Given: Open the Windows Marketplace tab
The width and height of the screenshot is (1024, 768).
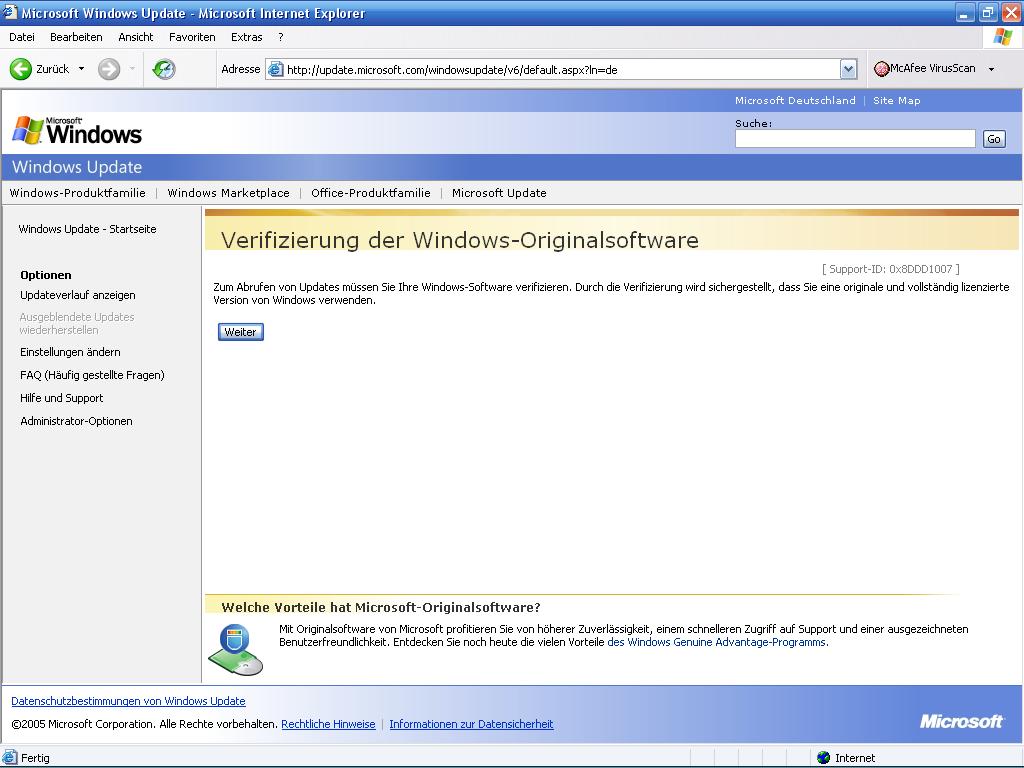Looking at the screenshot, I should click(x=229, y=193).
